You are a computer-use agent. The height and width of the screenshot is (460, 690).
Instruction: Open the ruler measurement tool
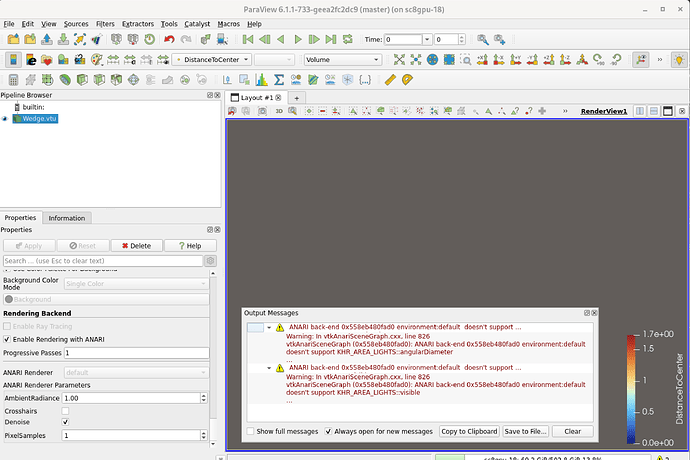click(390, 80)
